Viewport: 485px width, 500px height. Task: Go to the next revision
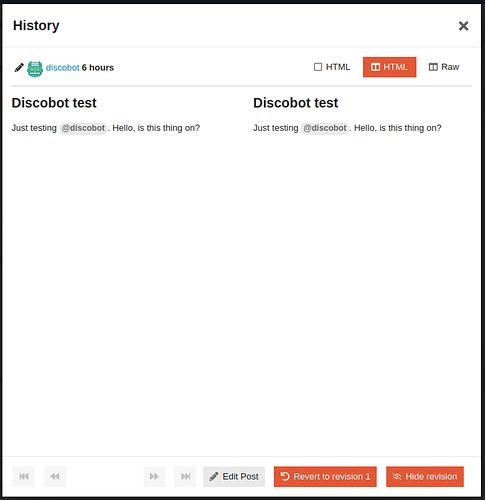pyautogui.click(x=154, y=476)
